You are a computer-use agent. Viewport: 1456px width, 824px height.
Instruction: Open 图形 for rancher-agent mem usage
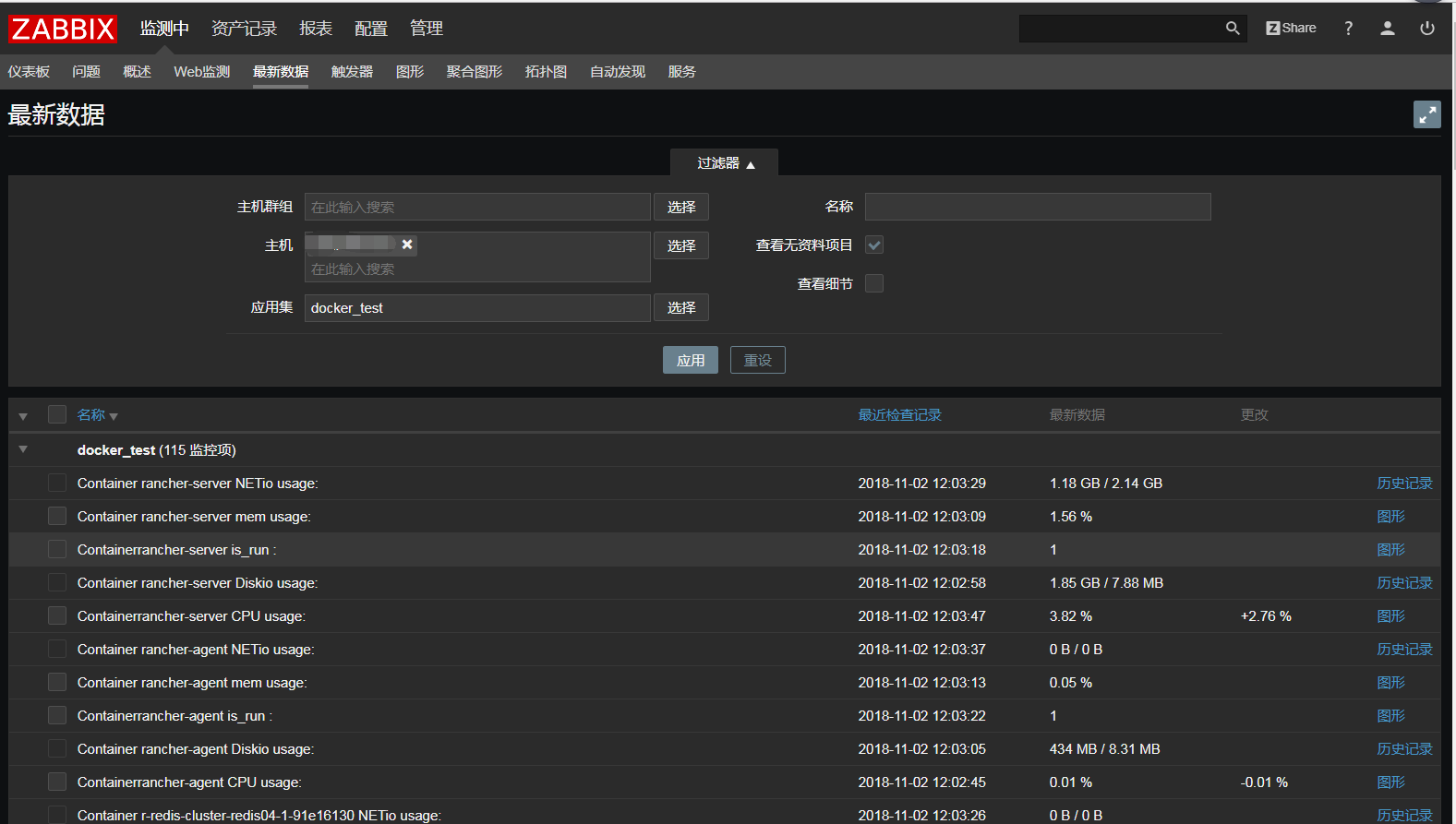[1390, 683]
